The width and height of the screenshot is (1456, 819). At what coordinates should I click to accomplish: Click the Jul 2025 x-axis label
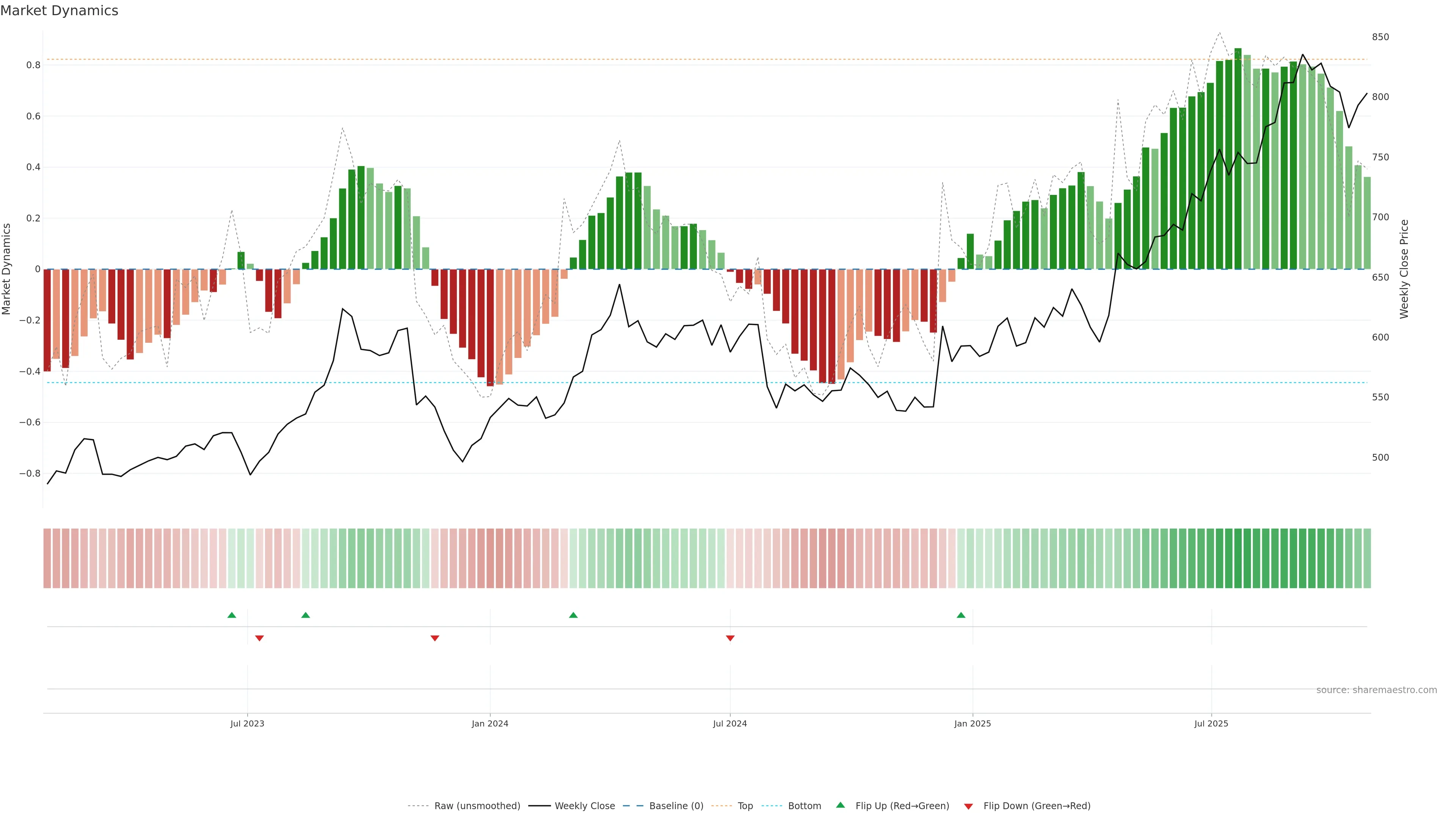click(x=1211, y=723)
